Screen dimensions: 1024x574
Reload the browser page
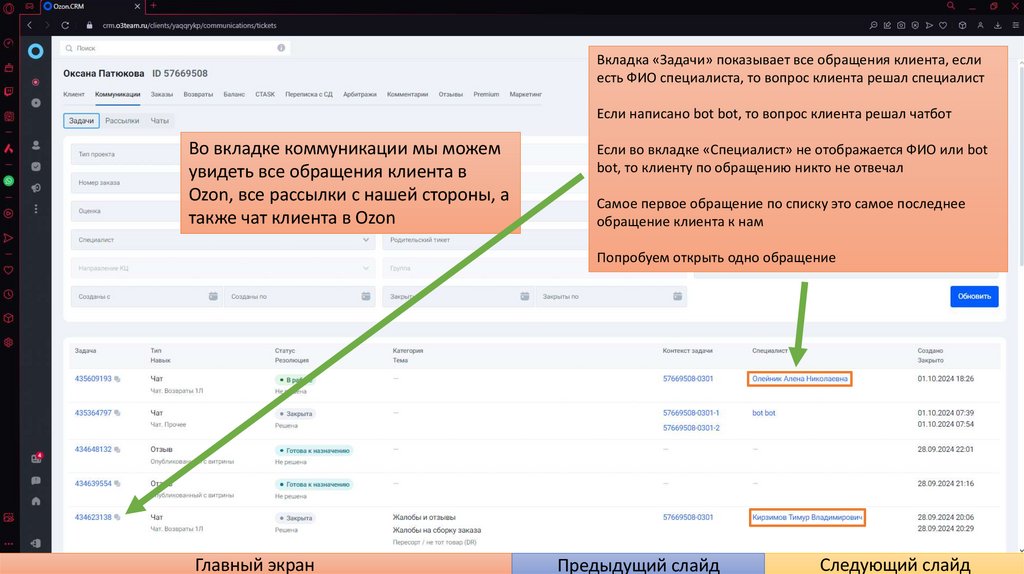(65, 25)
